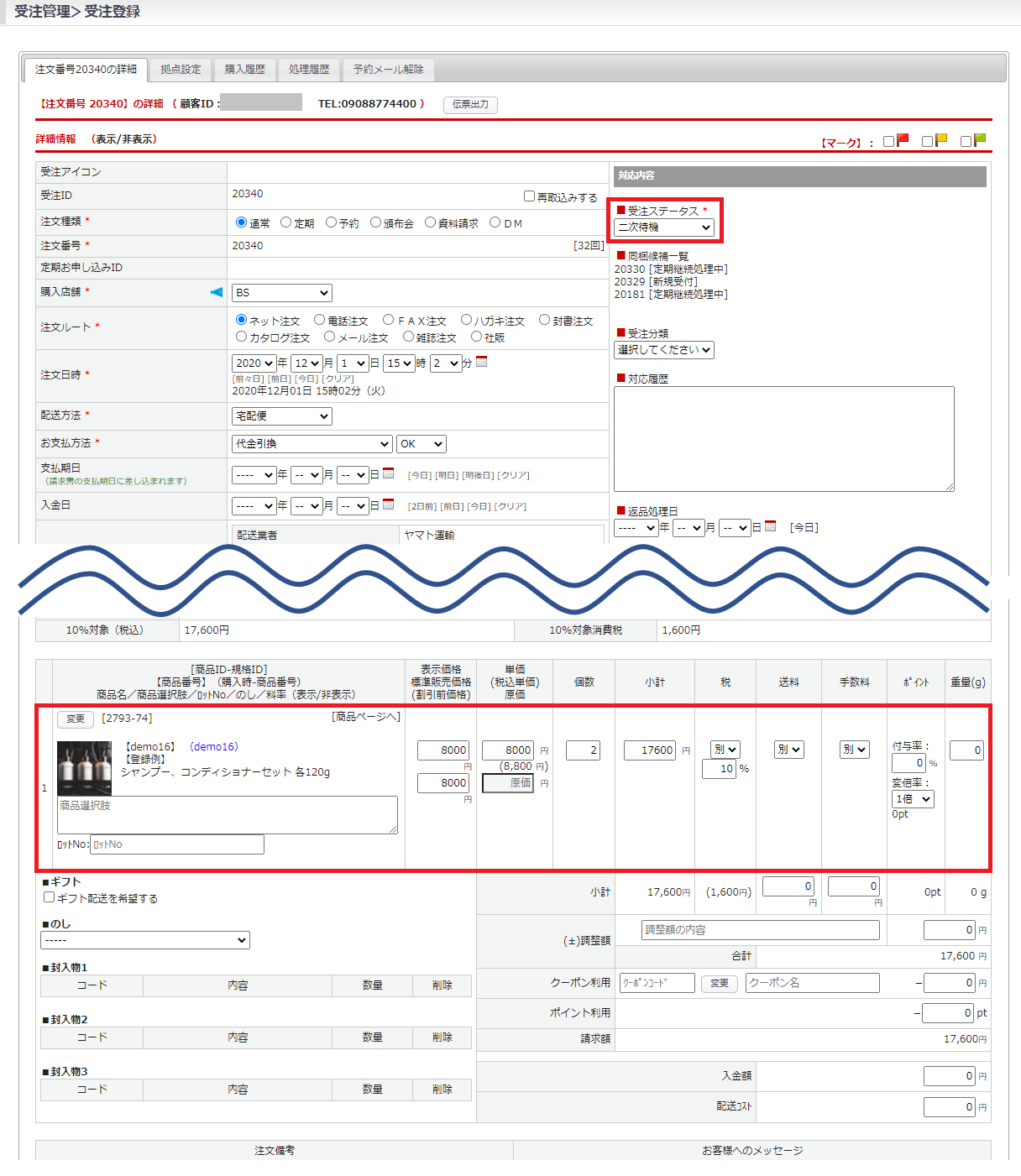The height and width of the screenshot is (1176, 1021).
Task: Expand the お支払方法 代金引換 dropdown
Action: click(312, 444)
